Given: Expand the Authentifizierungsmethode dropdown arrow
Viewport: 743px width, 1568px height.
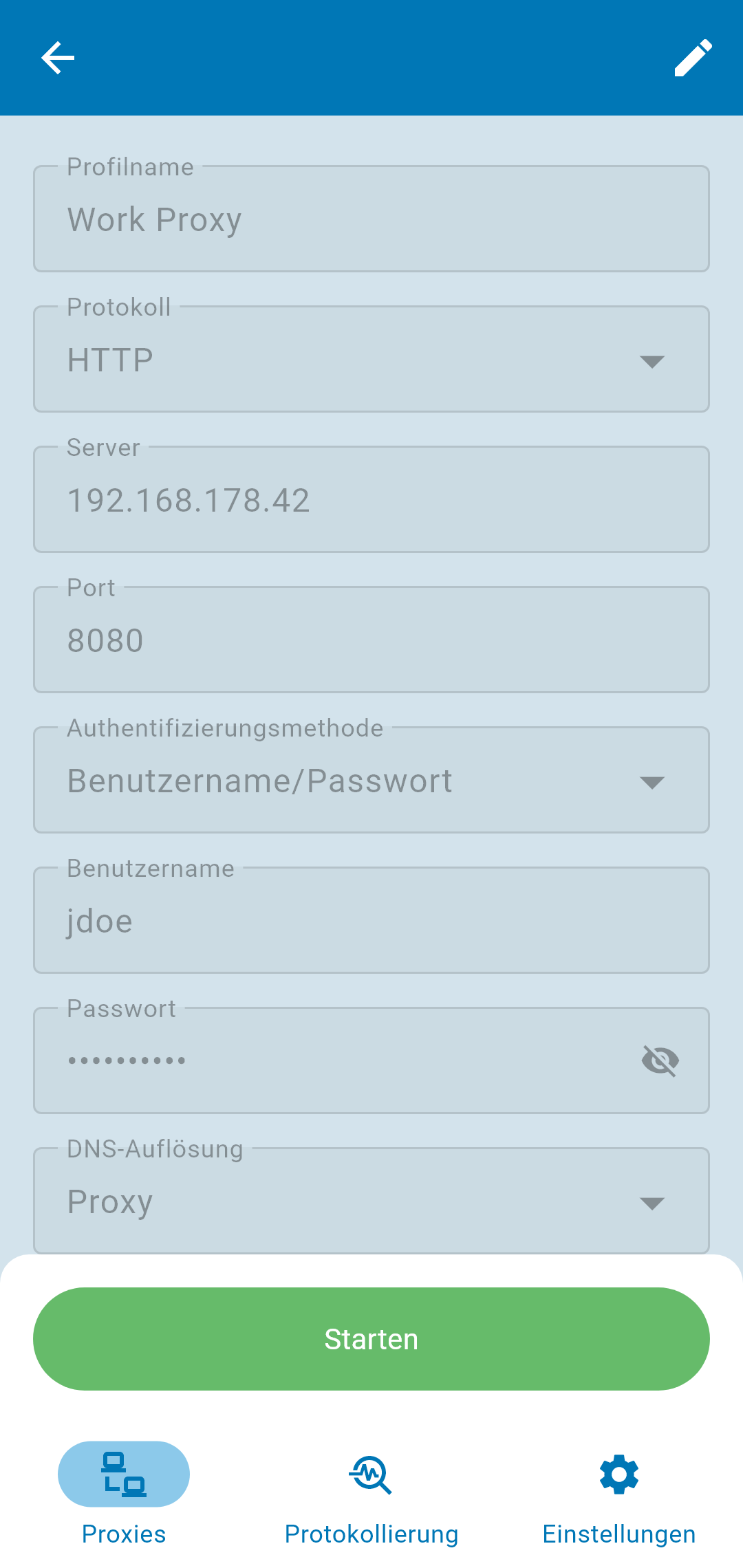Looking at the screenshot, I should pos(652,783).
